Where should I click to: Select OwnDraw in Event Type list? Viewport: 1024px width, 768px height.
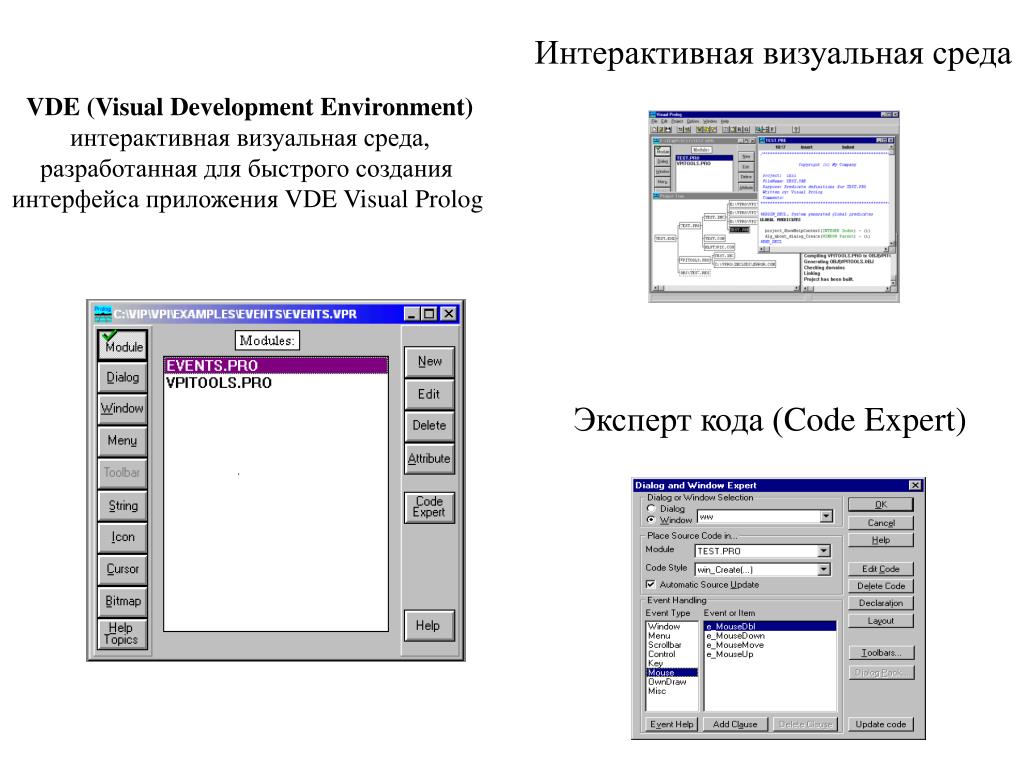[671, 681]
